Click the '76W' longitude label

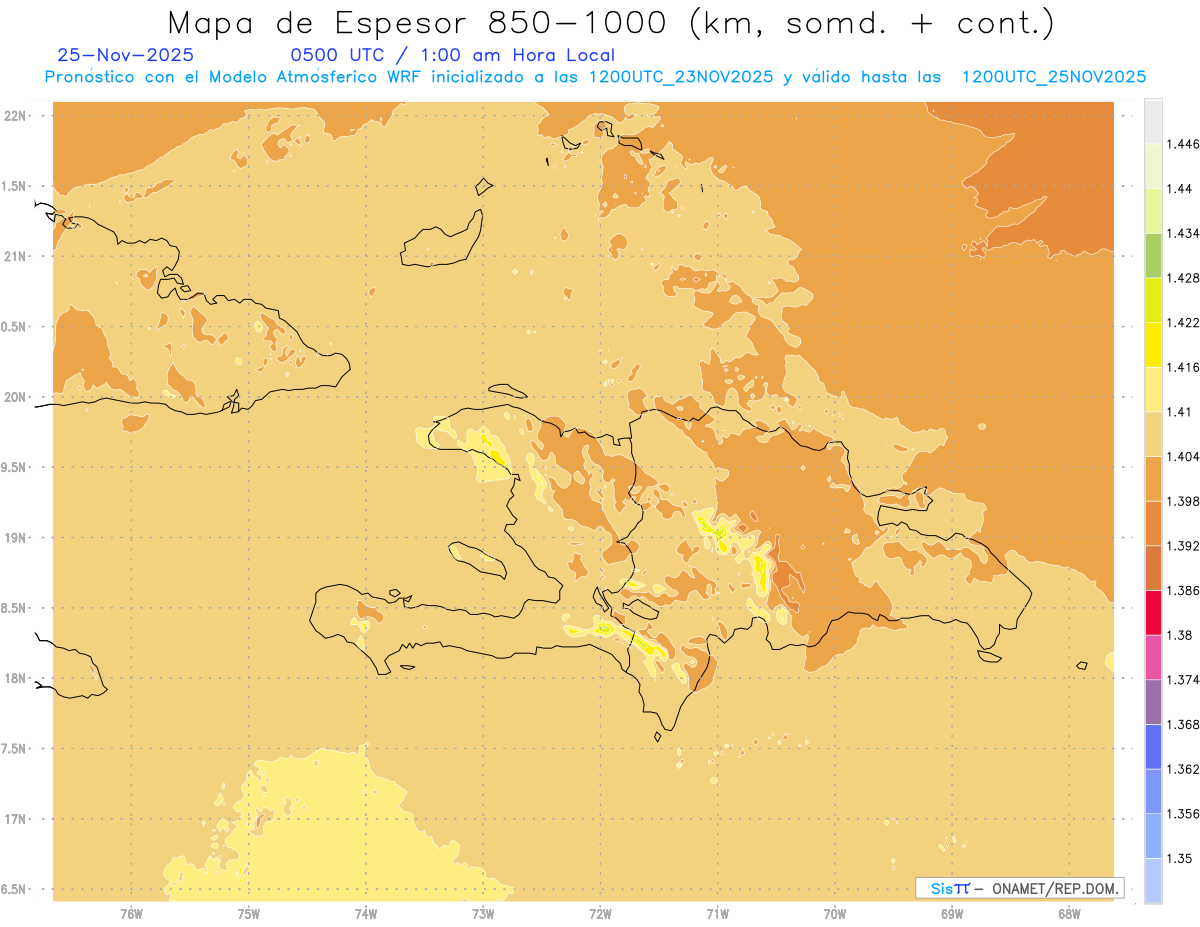[x=131, y=914]
